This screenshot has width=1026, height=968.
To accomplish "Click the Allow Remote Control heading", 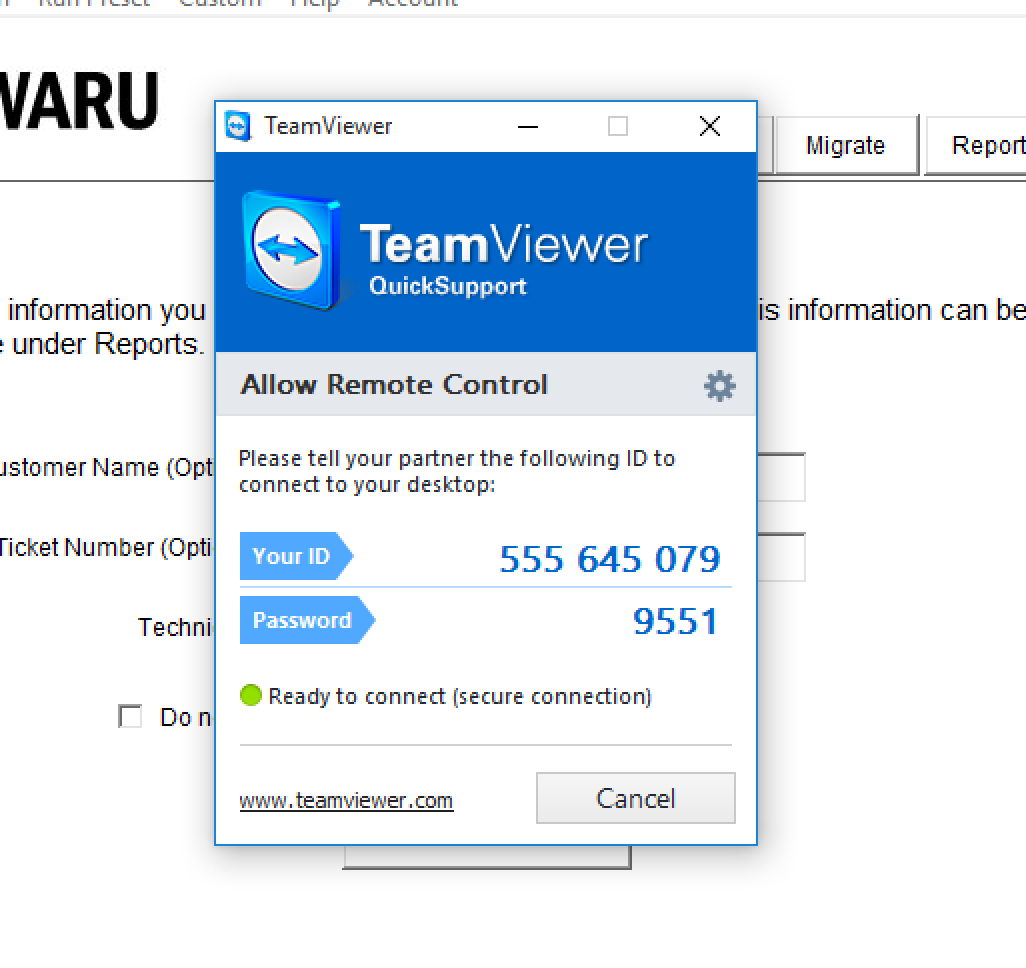I will (x=394, y=384).
